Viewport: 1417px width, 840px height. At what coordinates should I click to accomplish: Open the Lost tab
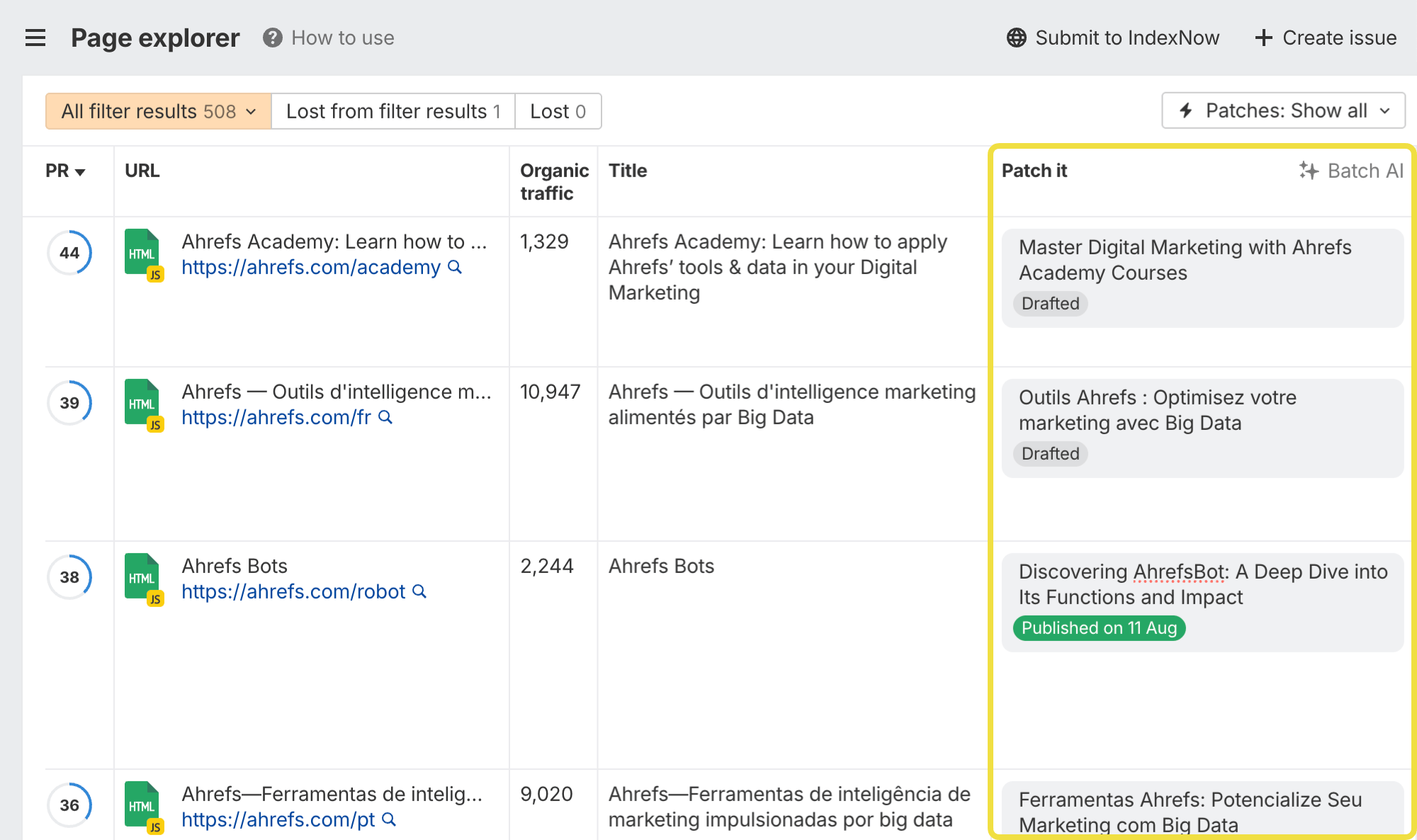[x=558, y=111]
